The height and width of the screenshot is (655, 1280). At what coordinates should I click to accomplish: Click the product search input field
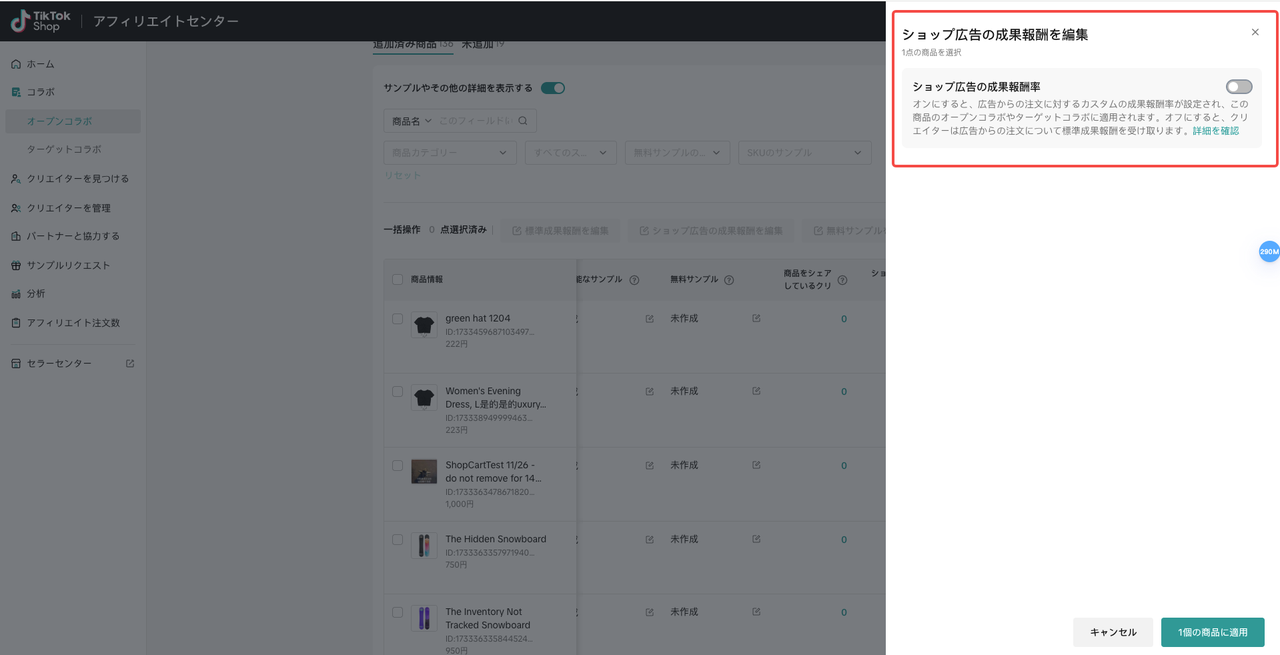(x=475, y=121)
